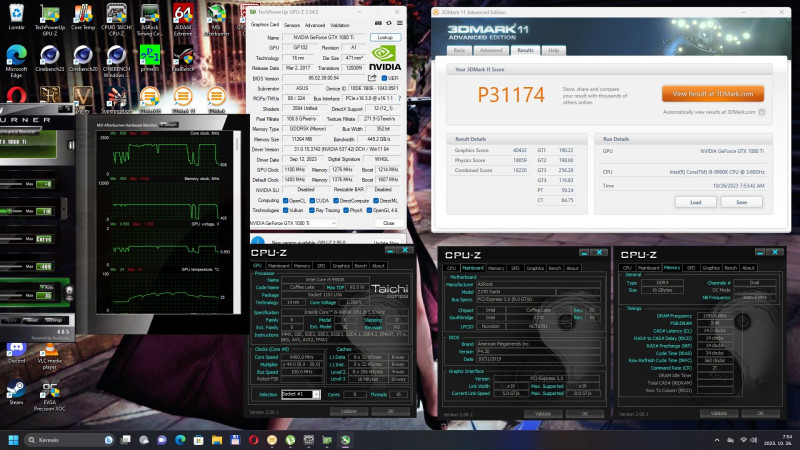Image resolution: width=800 pixels, height=450 pixels.
Task: Open the Cinebench20 desktop shortcut
Action: (83, 58)
